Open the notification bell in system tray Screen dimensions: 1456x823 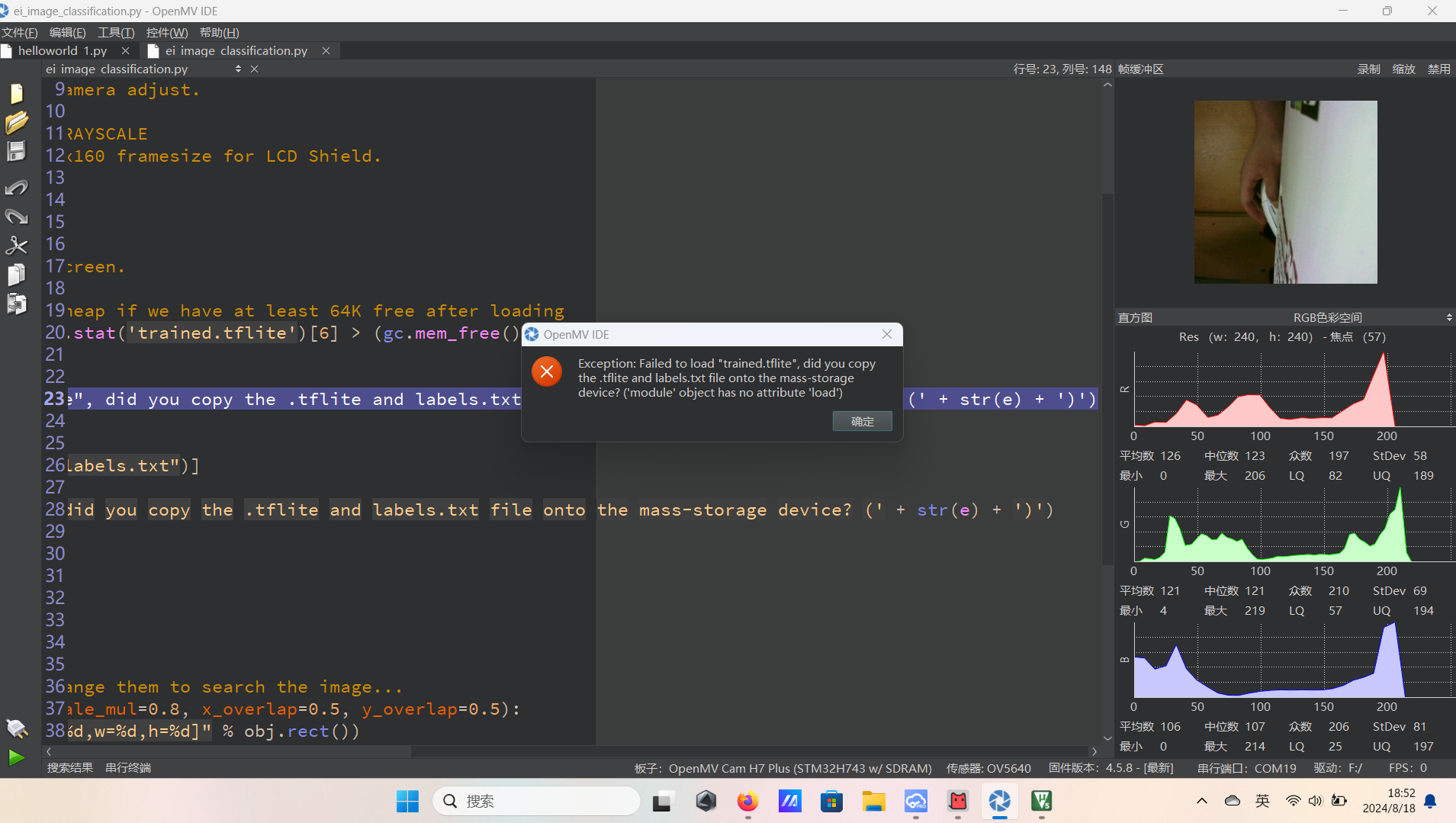1431,801
